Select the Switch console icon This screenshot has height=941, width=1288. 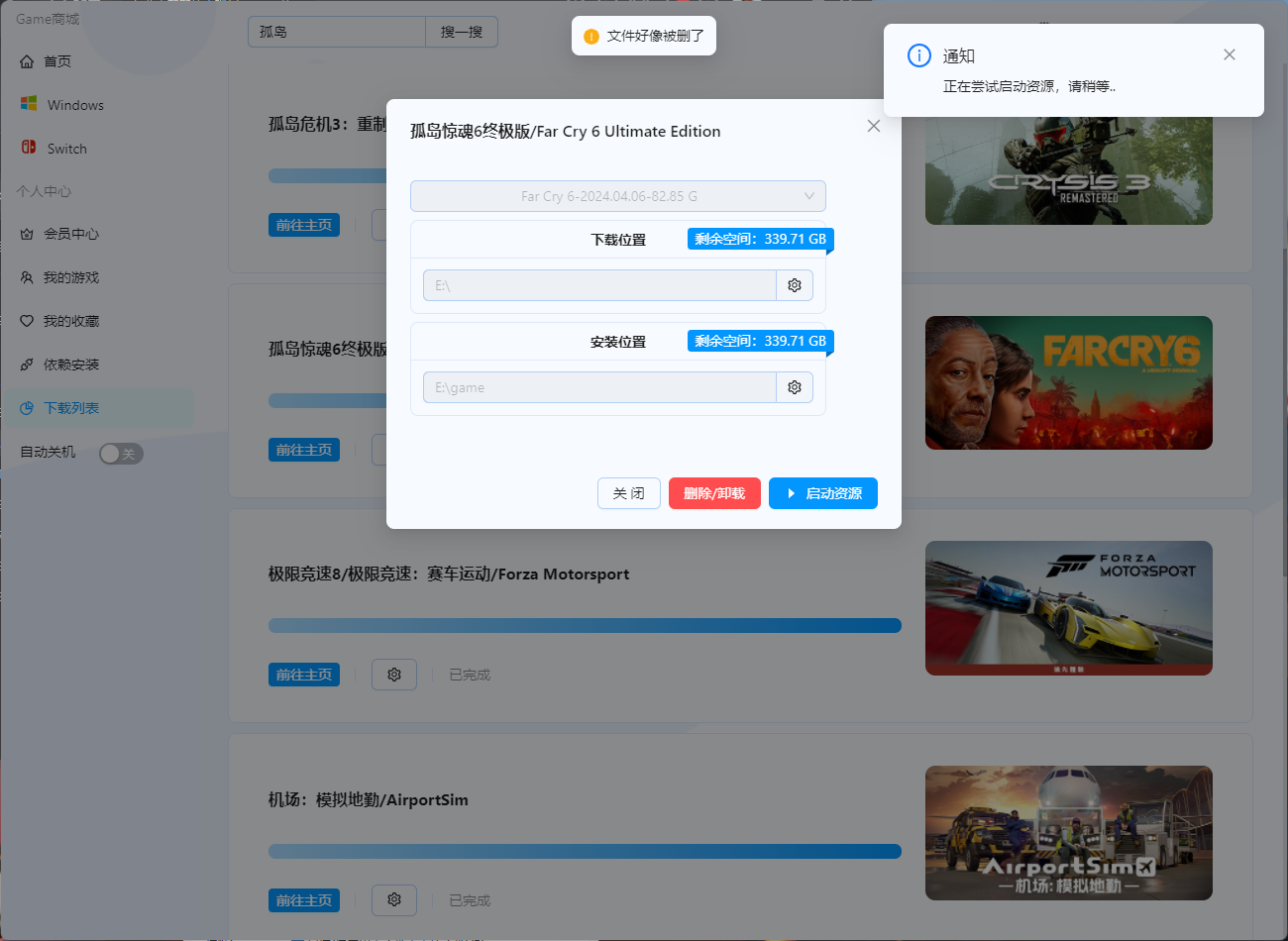(29, 148)
